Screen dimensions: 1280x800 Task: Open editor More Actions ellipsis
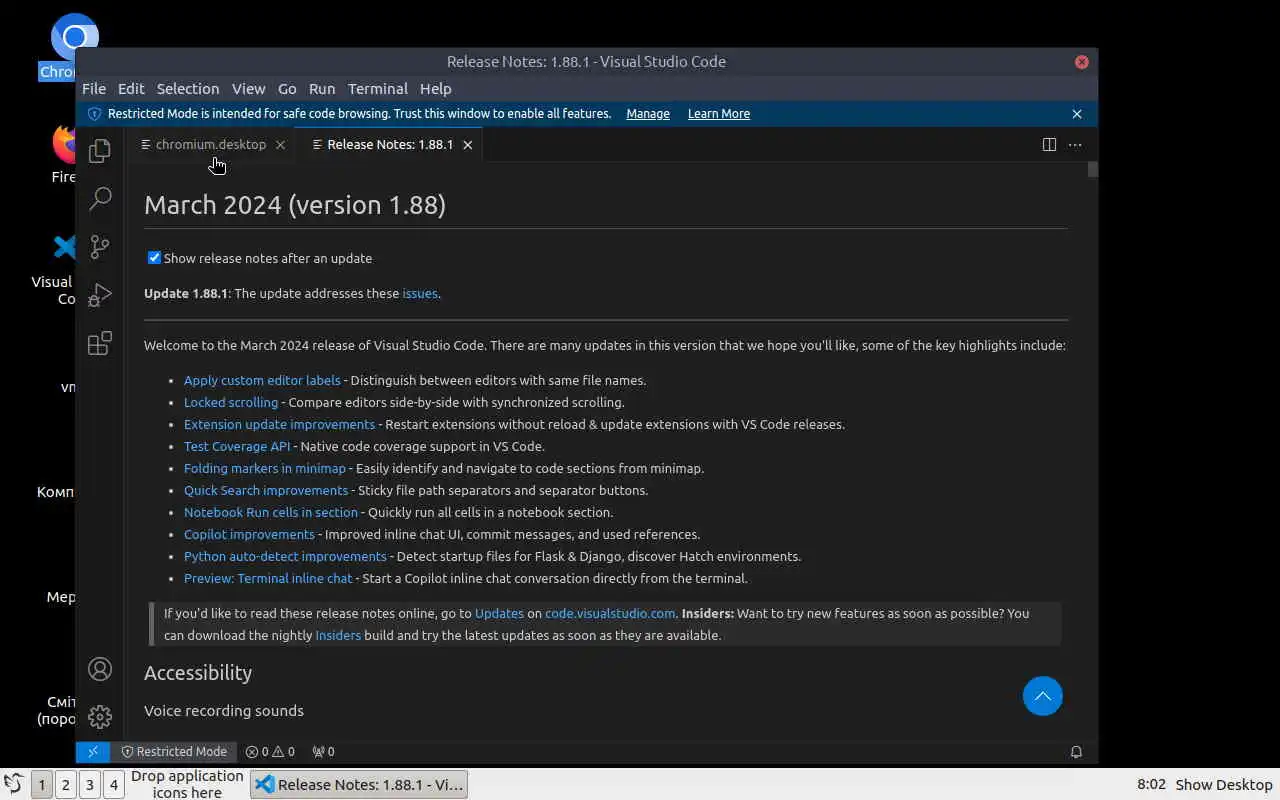(1075, 144)
